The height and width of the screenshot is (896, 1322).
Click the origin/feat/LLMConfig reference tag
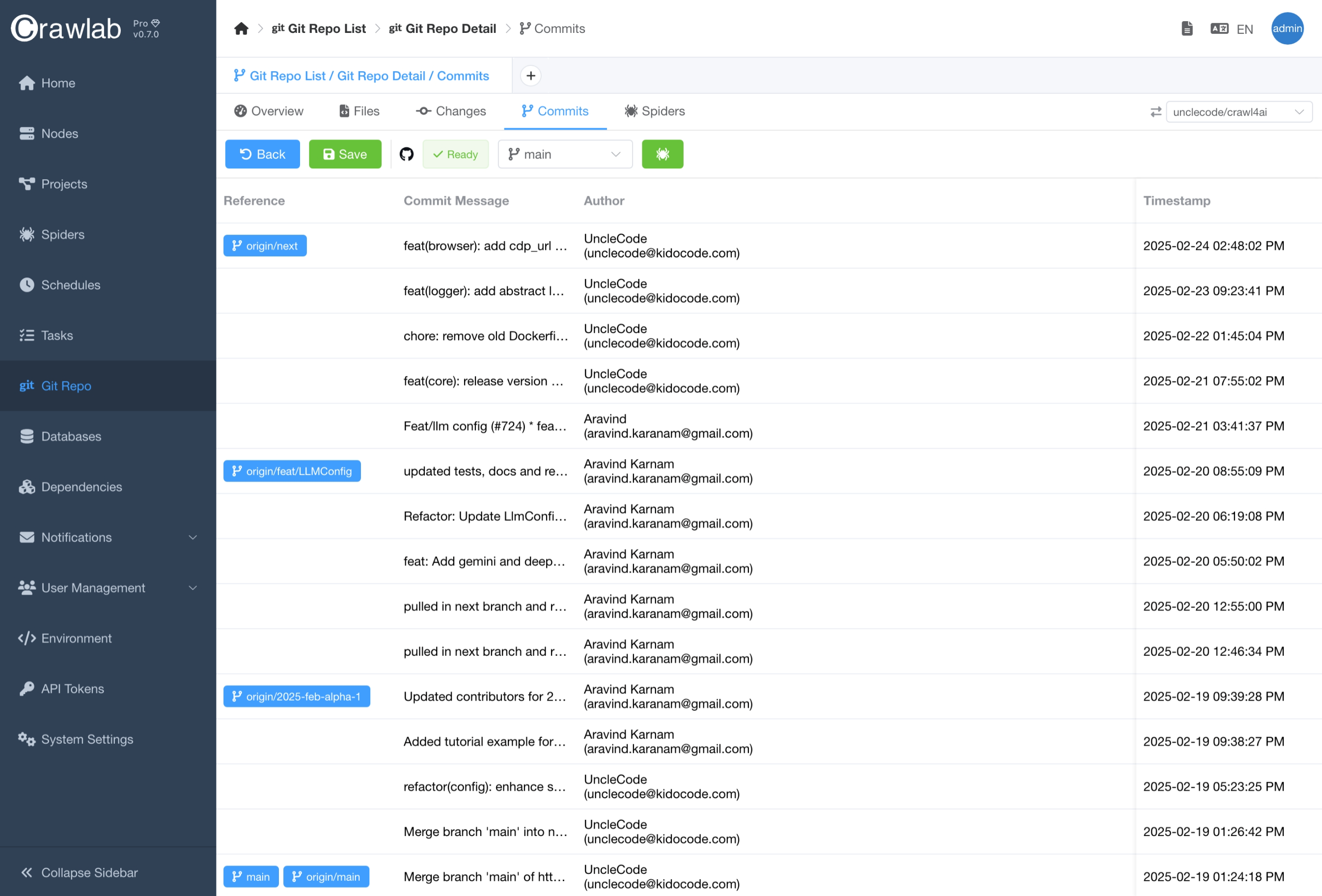pos(292,471)
